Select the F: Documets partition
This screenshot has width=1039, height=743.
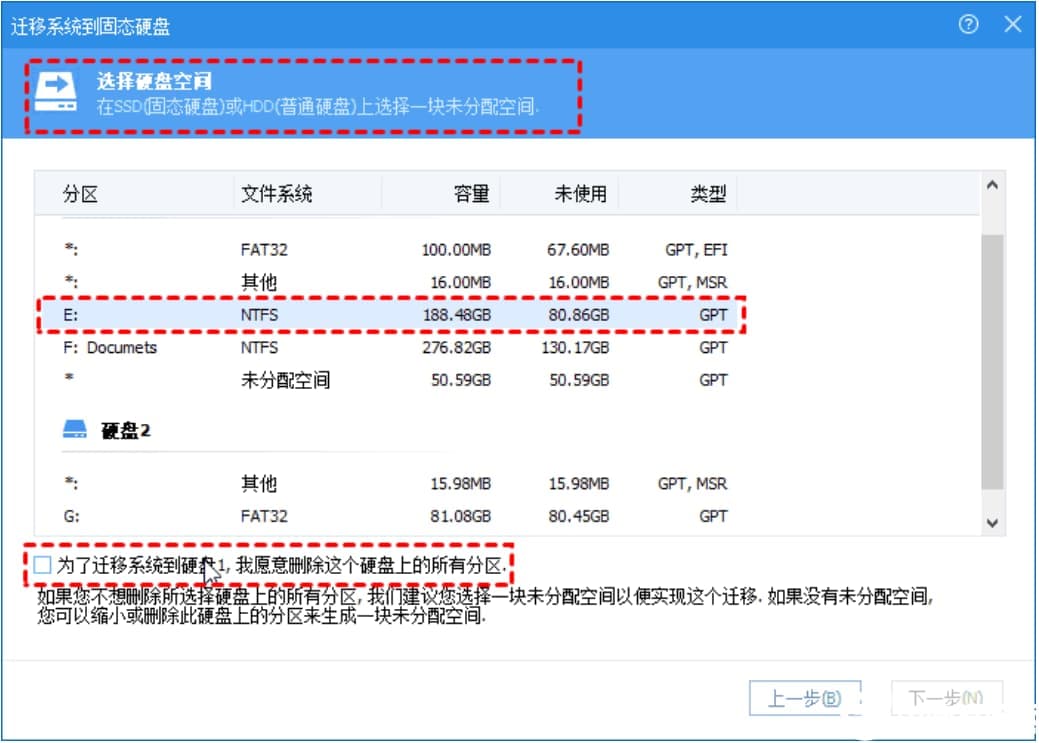400,347
